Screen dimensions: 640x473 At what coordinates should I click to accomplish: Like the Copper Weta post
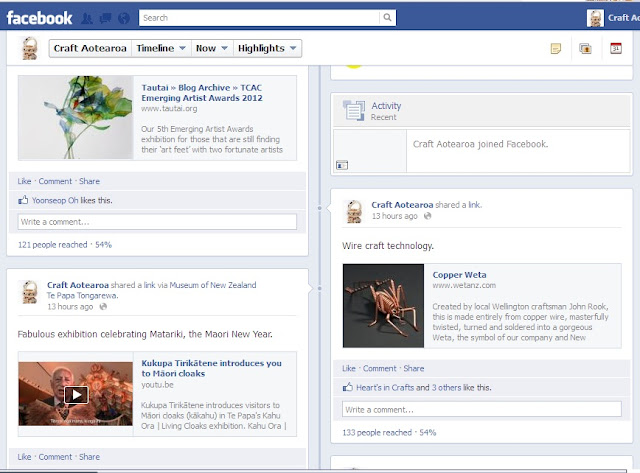point(349,369)
